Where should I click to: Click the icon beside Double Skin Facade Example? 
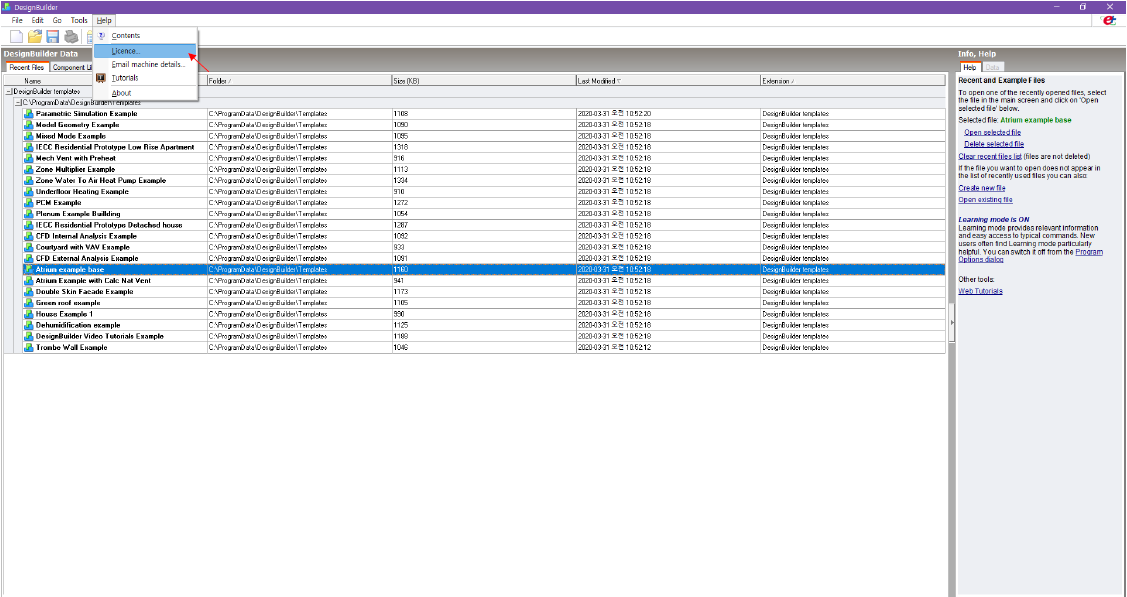tap(29, 292)
